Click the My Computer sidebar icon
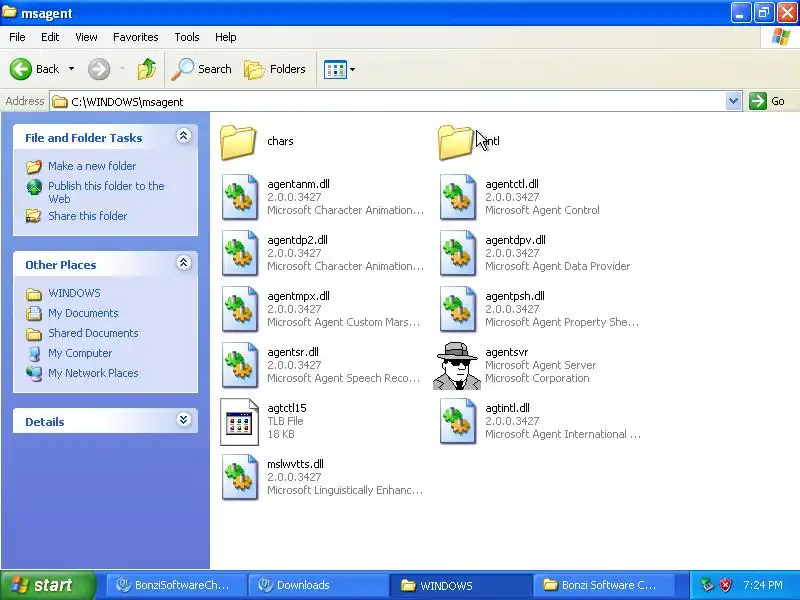The width and height of the screenshot is (800, 600). pos(34,354)
